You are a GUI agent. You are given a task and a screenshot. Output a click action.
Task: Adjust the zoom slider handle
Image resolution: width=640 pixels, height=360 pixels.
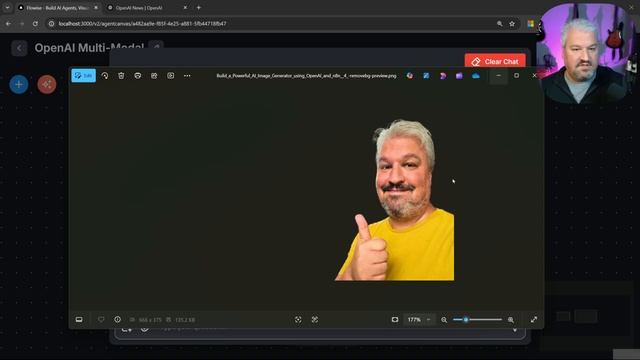coord(466,320)
